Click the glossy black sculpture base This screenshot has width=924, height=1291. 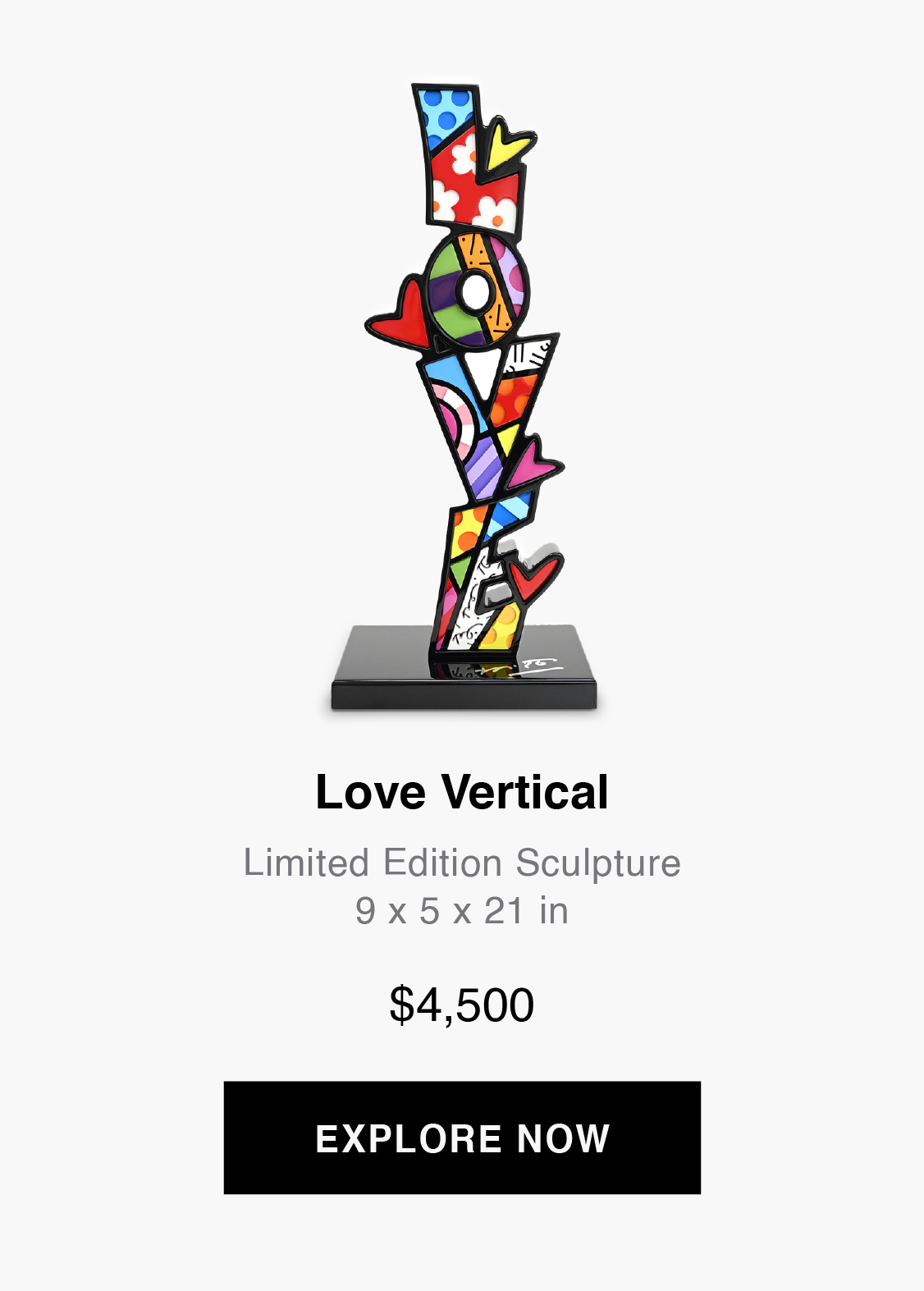tap(464, 669)
